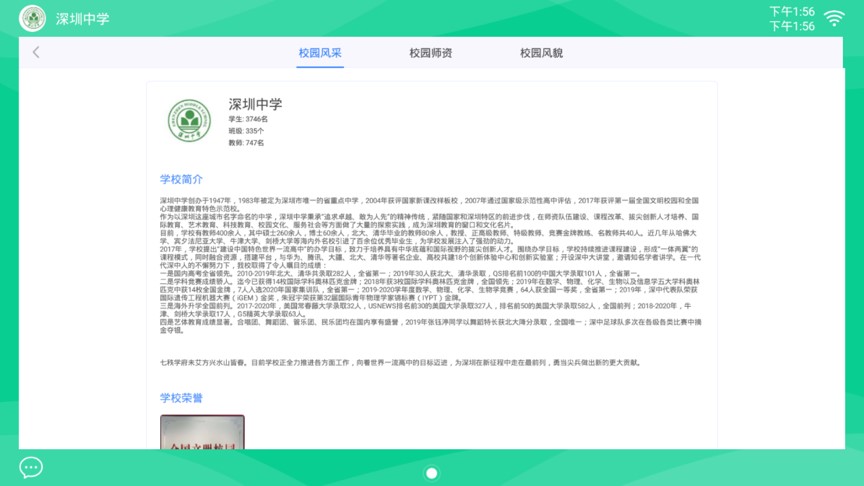Click the 学校荣誉 heading
The height and width of the screenshot is (486, 864).
click(181, 398)
